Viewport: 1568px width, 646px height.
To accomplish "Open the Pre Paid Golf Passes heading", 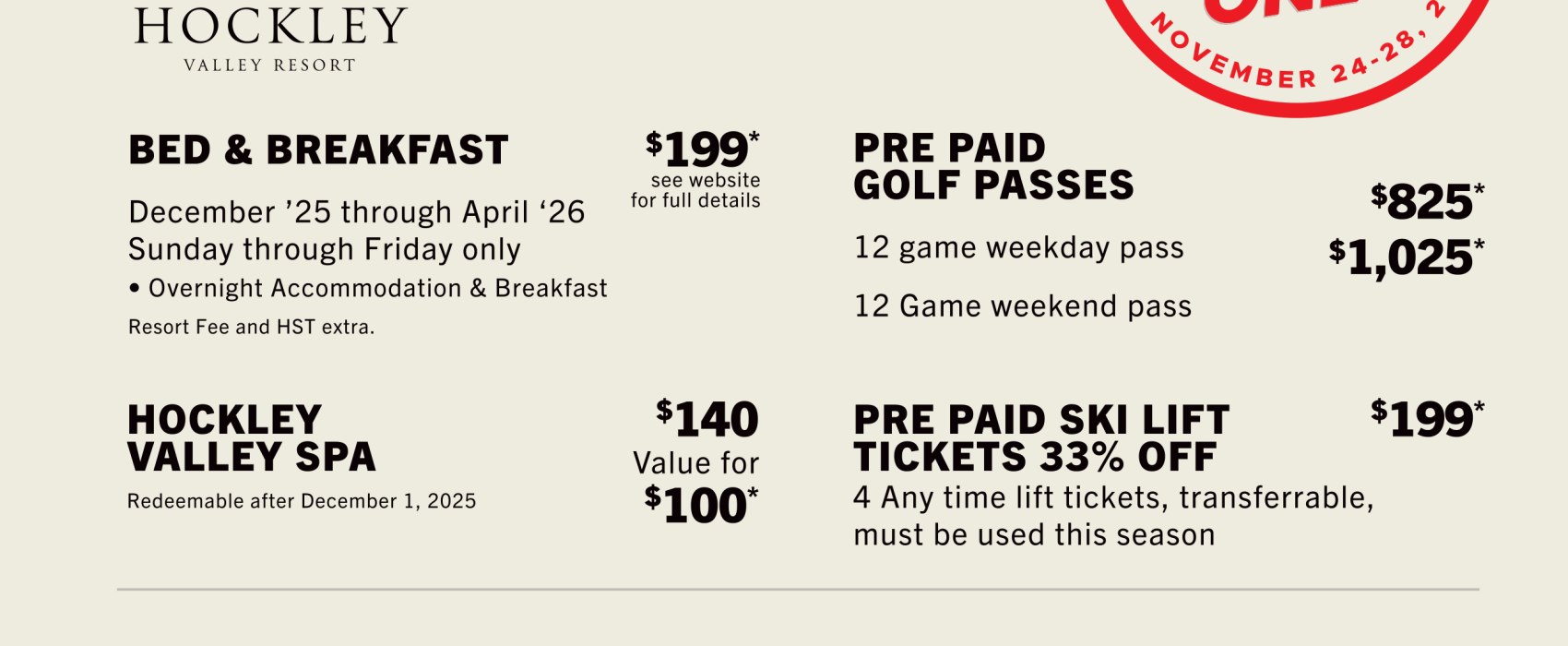I will tap(993, 167).
